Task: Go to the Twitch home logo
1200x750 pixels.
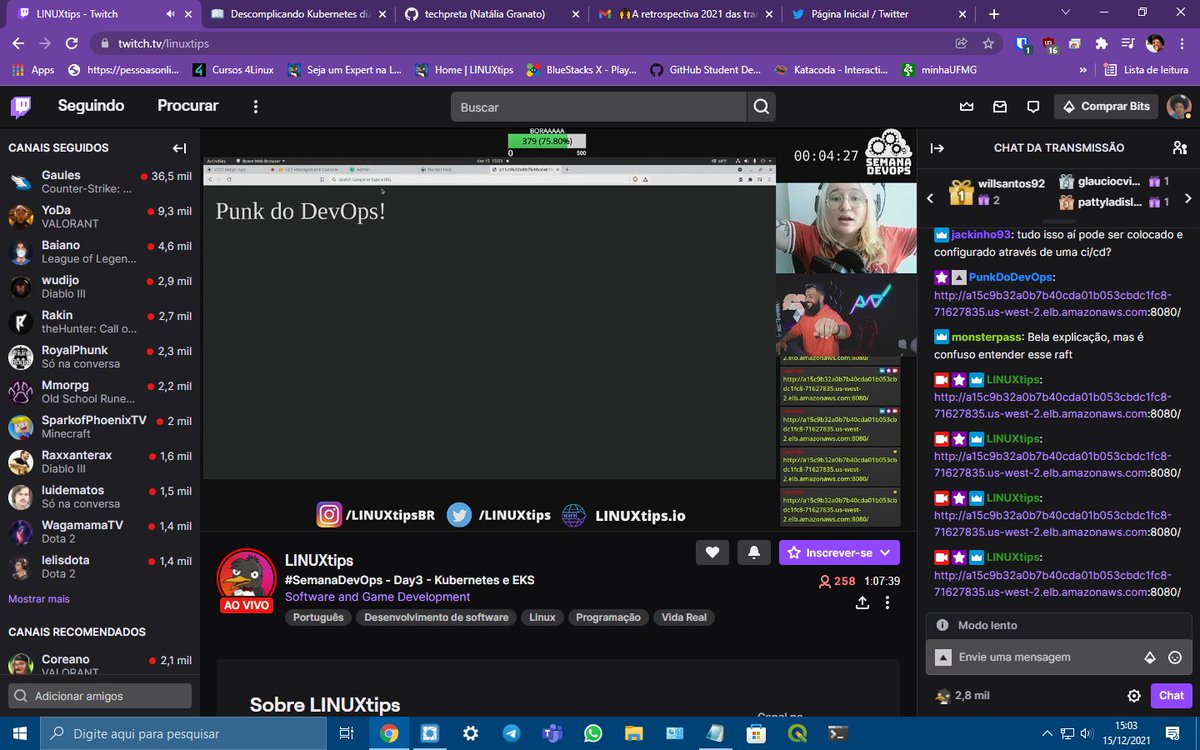Action: pyautogui.click(x=22, y=106)
